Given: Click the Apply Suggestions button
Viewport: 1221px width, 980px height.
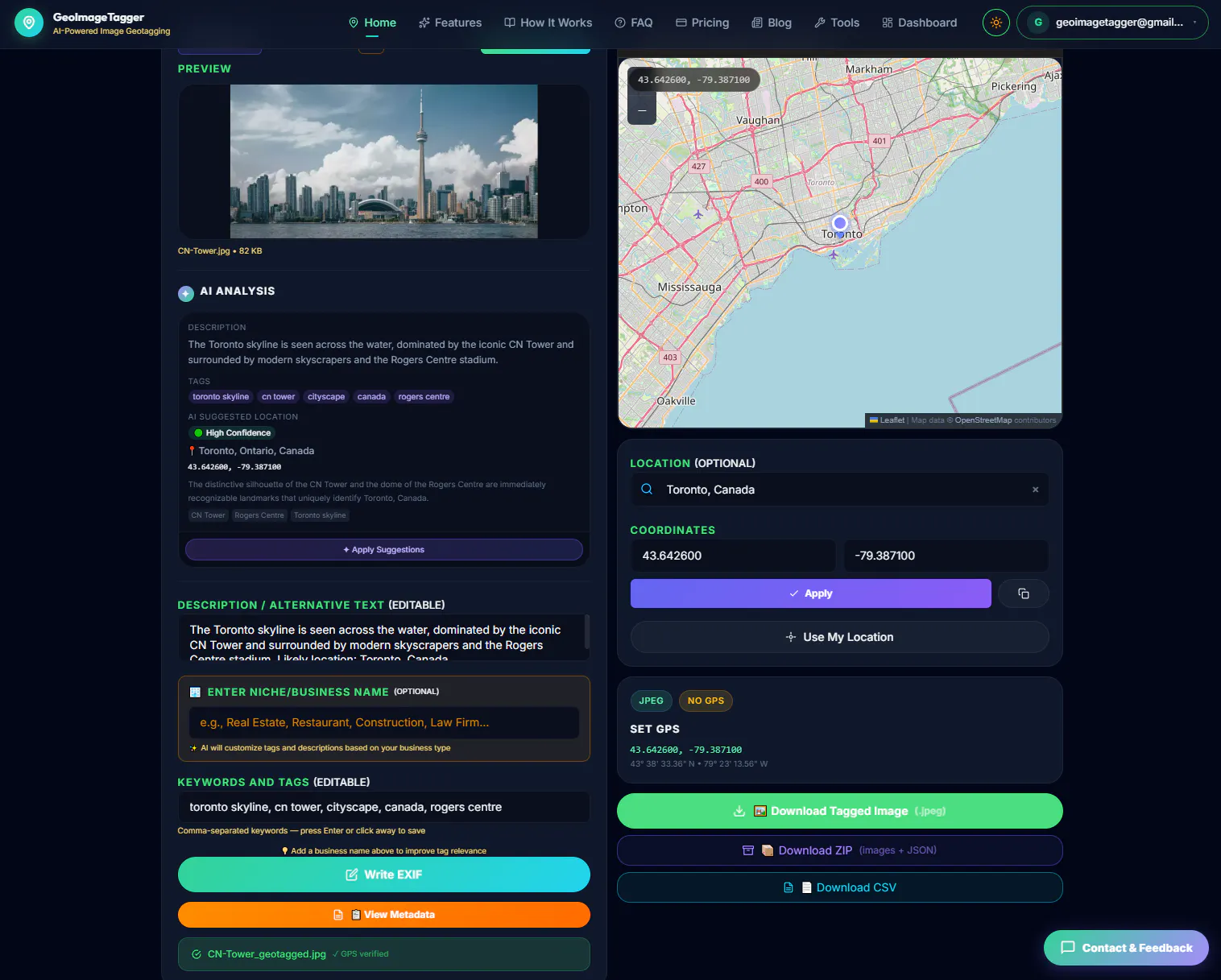Looking at the screenshot, I should (384, 550).
